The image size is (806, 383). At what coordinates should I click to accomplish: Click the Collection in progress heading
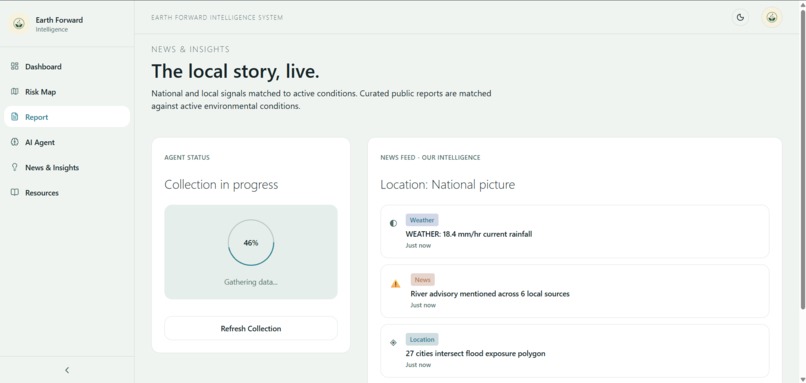221,185
